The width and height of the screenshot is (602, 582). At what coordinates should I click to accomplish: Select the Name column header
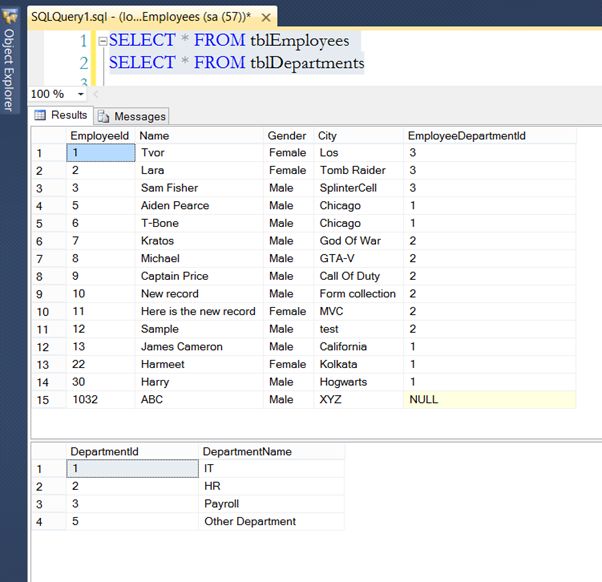(199, 136)
